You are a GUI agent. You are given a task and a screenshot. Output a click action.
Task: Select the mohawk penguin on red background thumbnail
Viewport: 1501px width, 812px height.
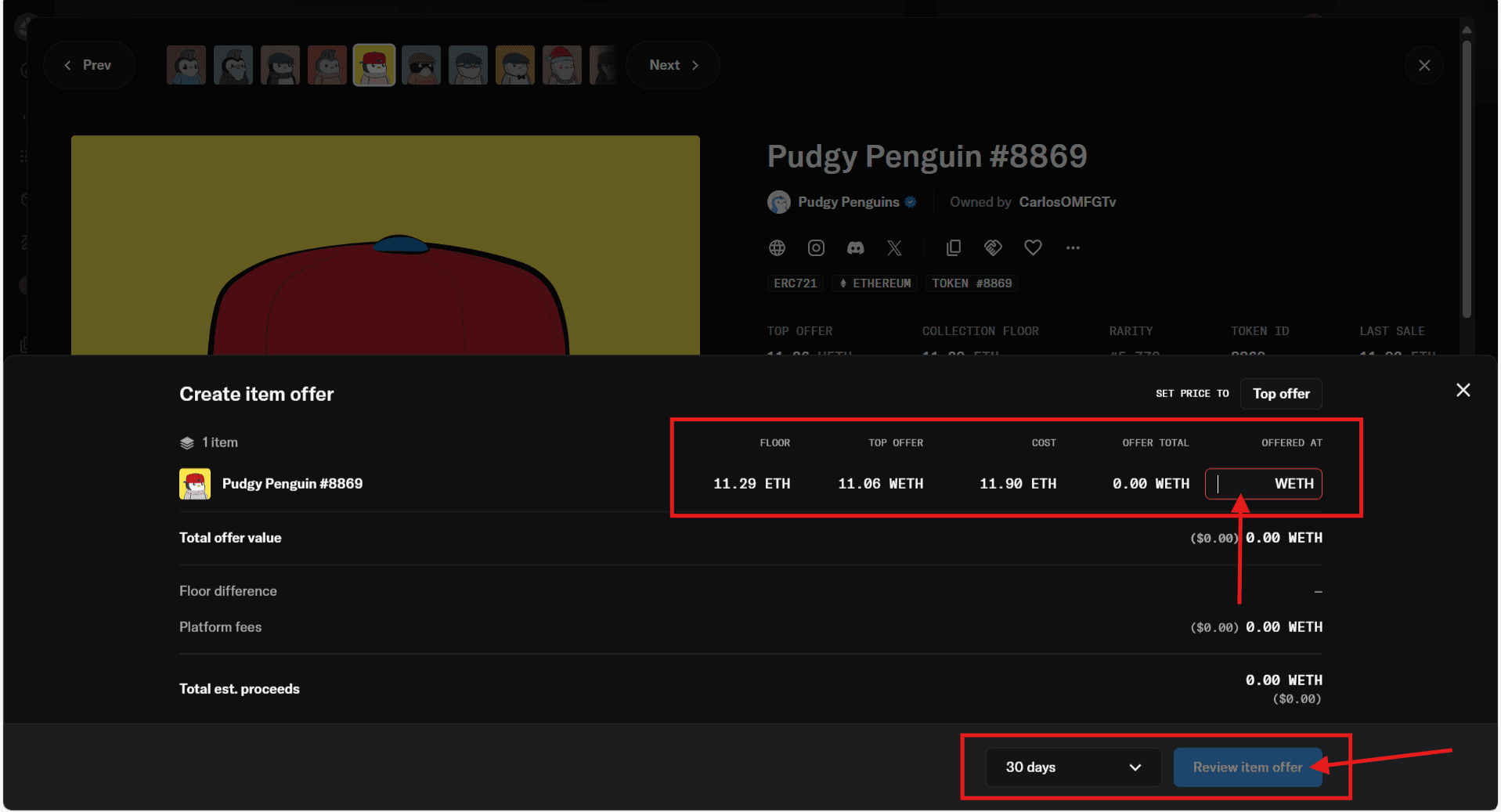point(327,65)
